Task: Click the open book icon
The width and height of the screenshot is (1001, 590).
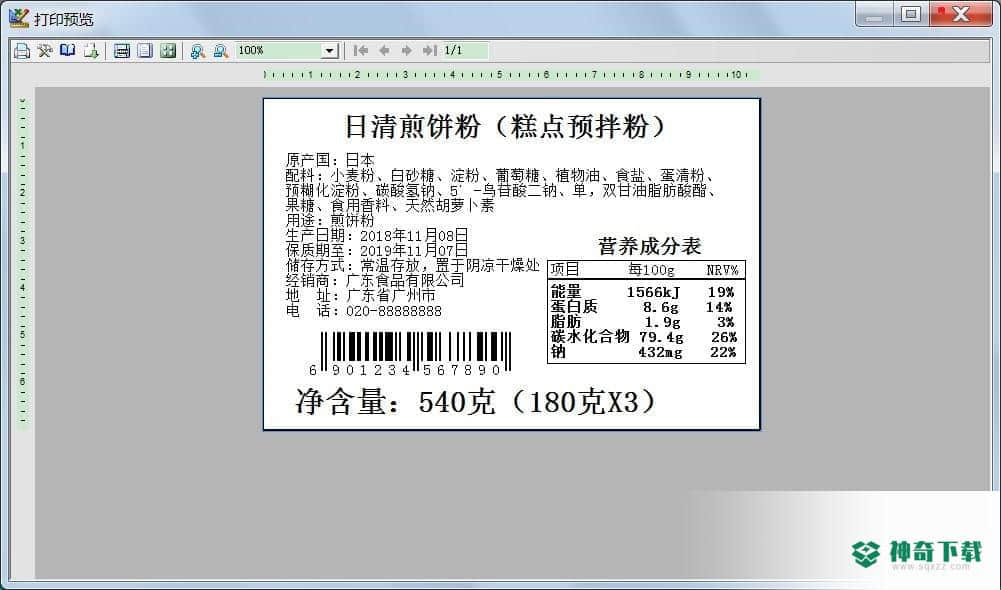Action: click(68, 51)
